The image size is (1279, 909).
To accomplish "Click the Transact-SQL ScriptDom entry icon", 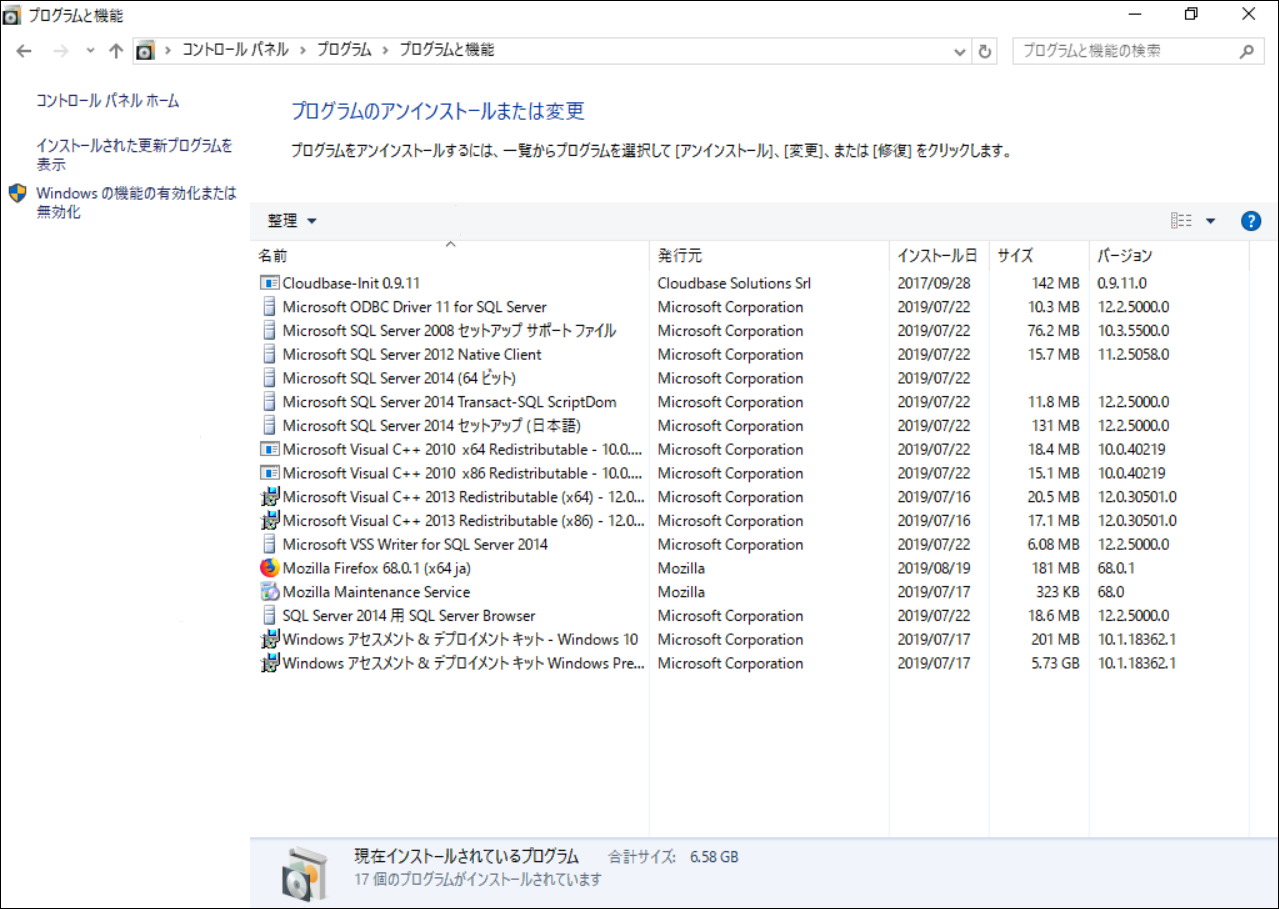I will [x=269, y=402].
